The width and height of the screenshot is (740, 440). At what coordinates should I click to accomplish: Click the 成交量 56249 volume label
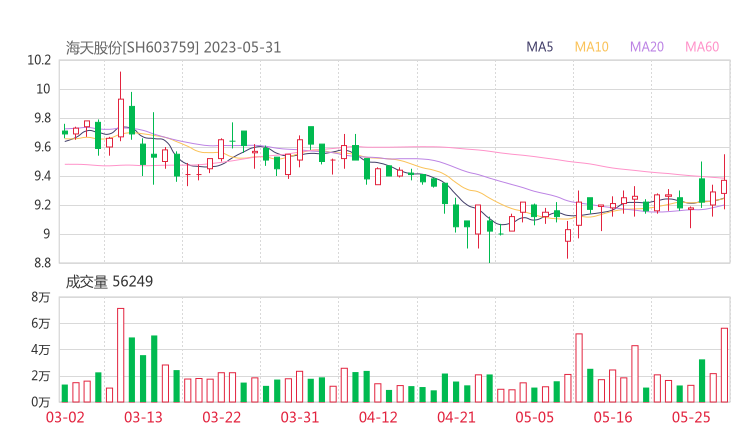[109, 282]
